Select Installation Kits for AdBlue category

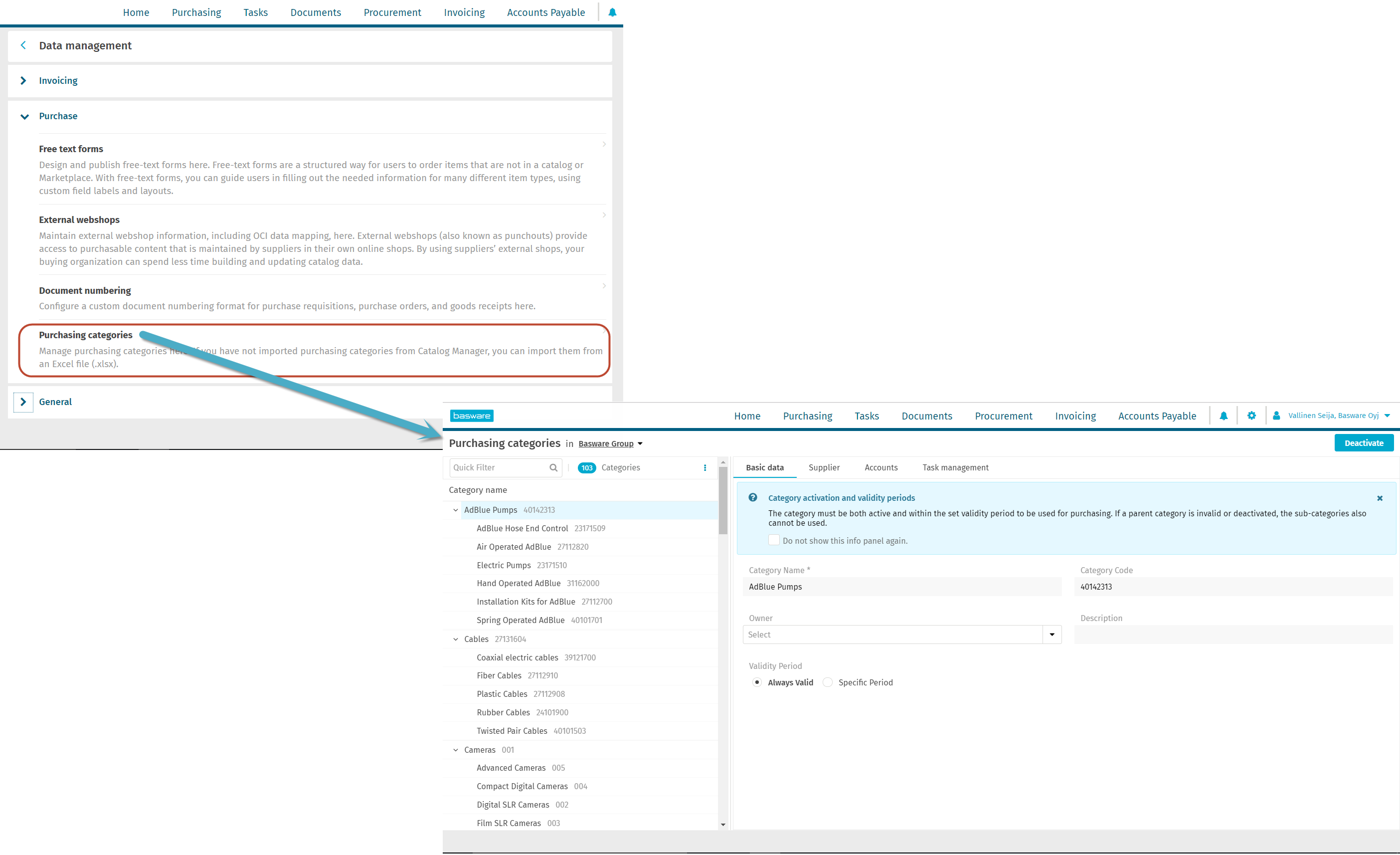(x=525, y=602)
